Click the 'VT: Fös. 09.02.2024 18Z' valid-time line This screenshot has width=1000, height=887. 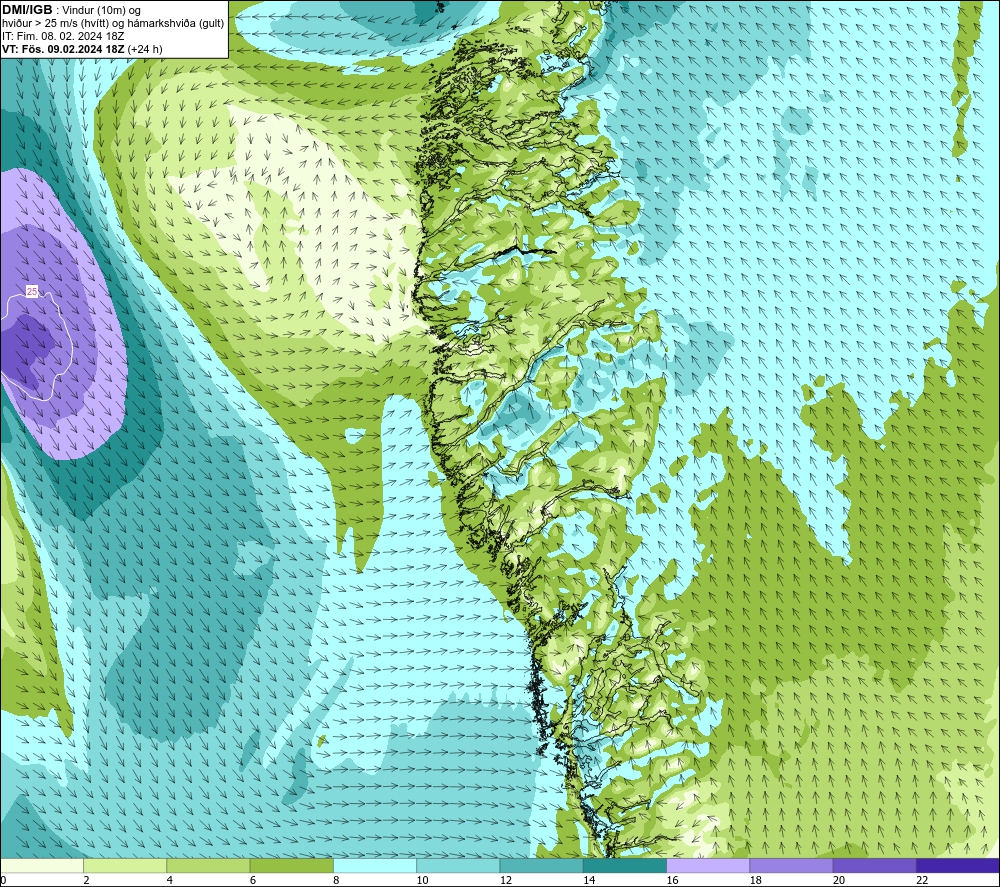(x=63, y=49)
